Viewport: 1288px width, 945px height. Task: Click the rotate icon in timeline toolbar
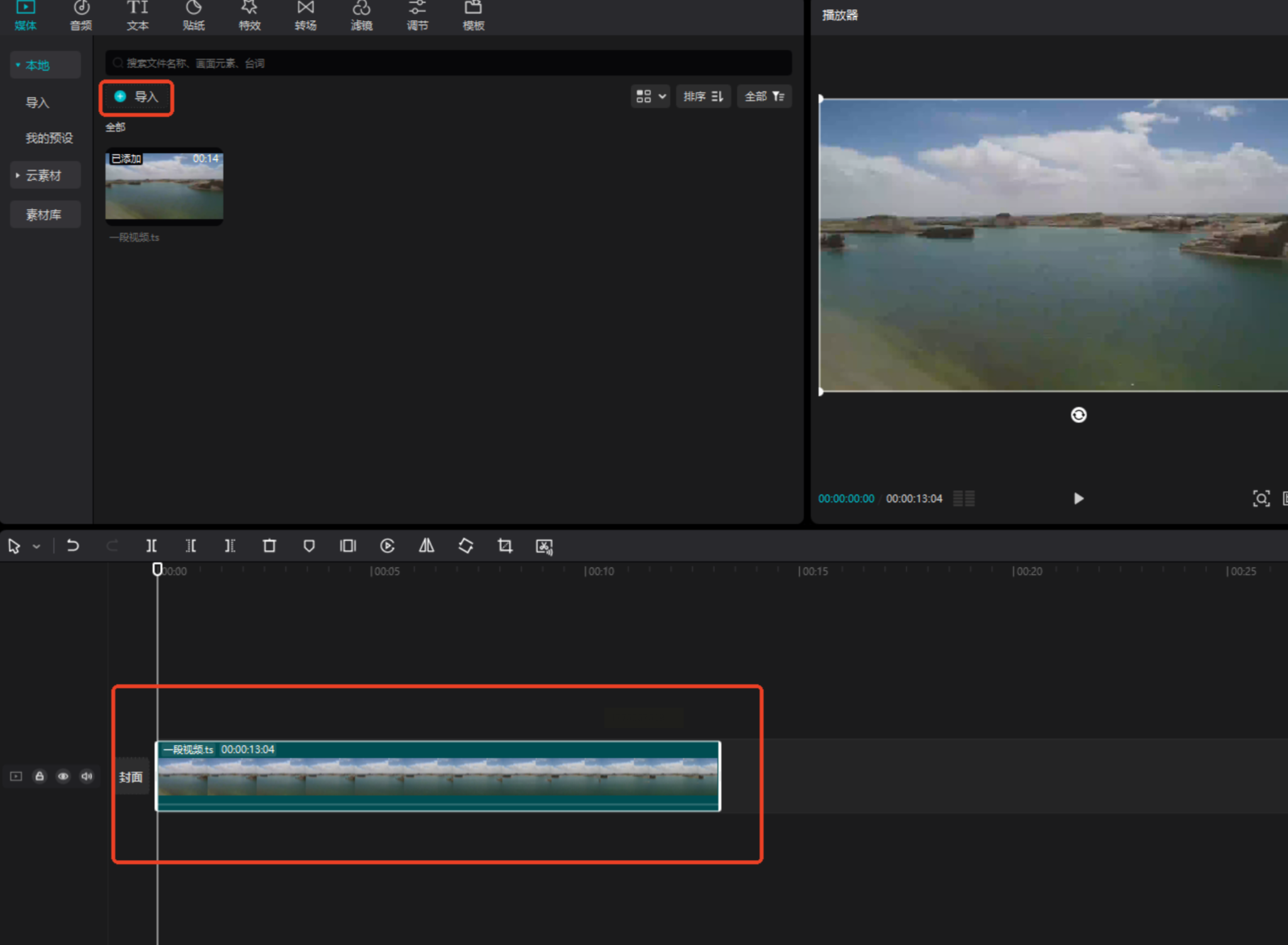click(465, 545)
